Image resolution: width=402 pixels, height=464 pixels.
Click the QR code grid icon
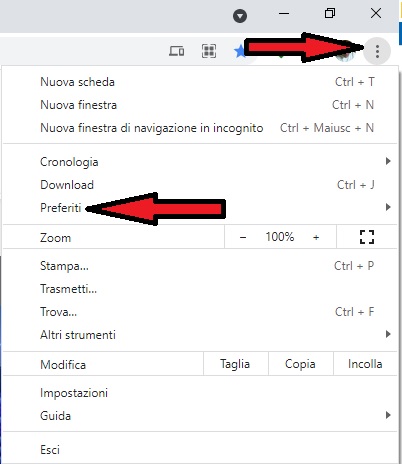coord(209,51)
